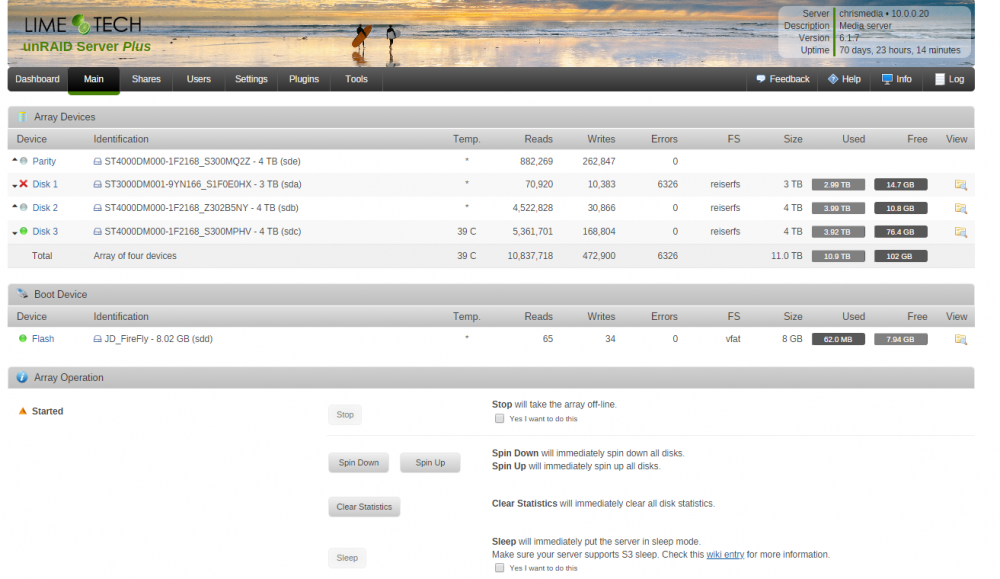Open the View folder icon for Disk 3
The height and width of the screenshot is (579, 1000).
point(960,232)
